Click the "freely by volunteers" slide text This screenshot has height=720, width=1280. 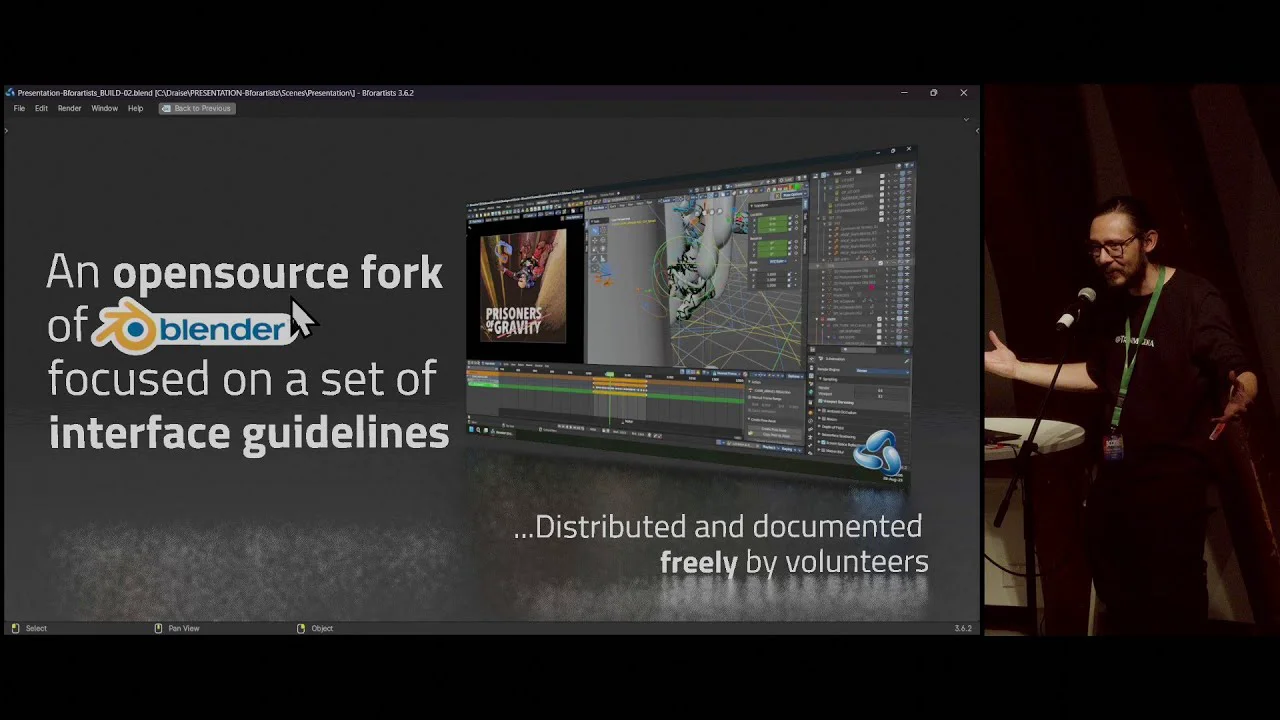pyautogui.click(x=794, y=562)
